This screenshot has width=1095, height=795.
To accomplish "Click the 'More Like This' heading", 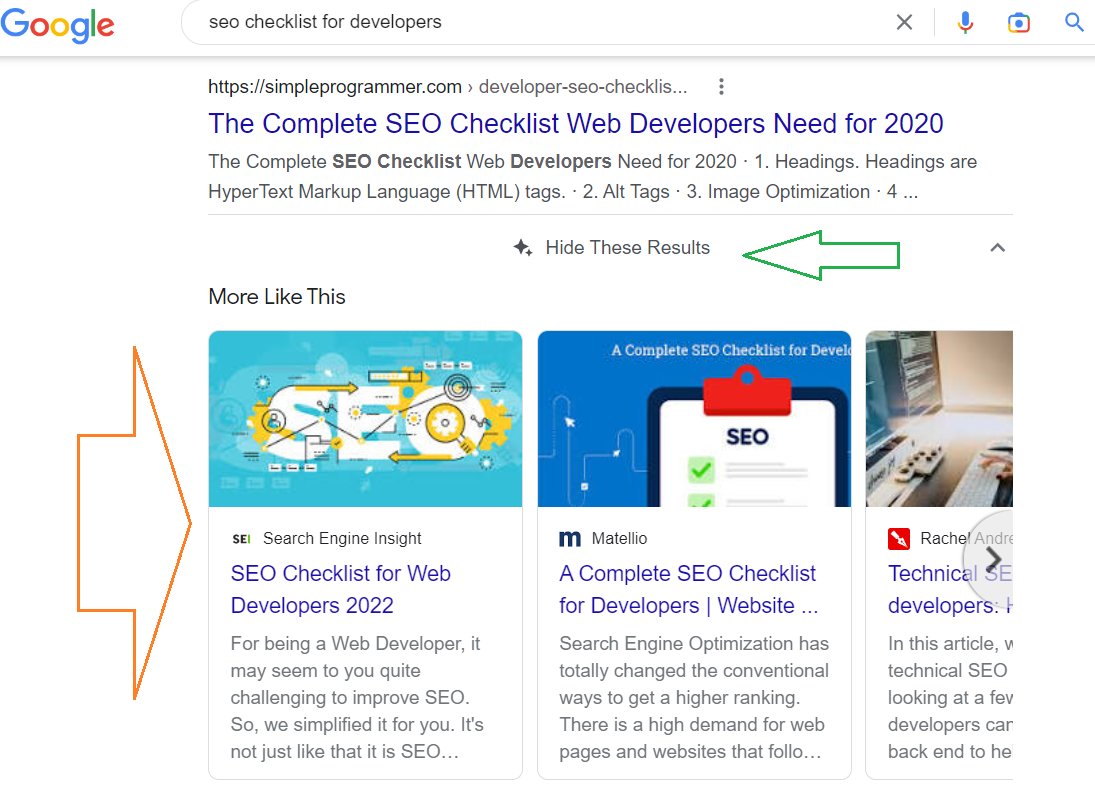I will point(277,297).
